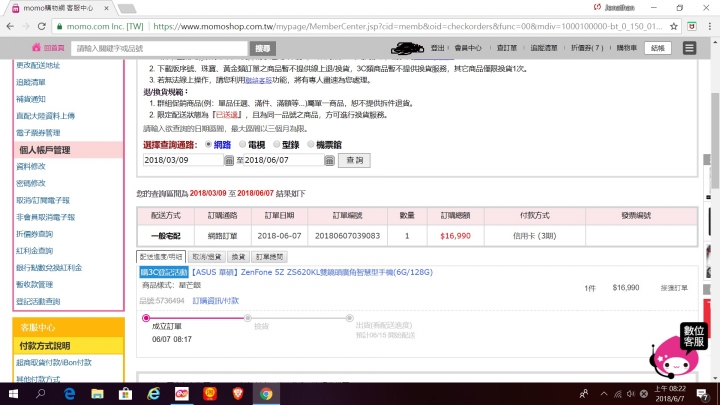Viewport: 720px width, 405px height.
Task: Open the 訂購資訊/付款 link
Action: pyautogui.click(x=215, y=301)
